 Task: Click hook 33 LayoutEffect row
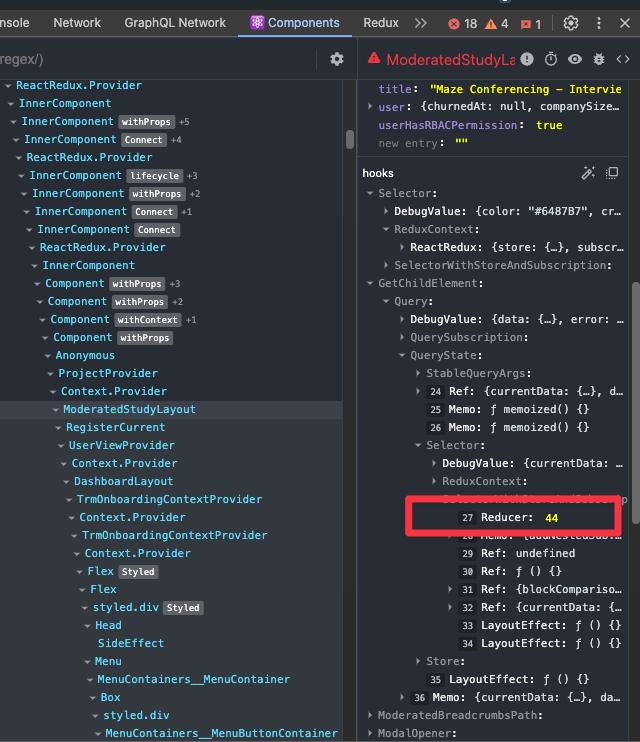coord(540,625)
